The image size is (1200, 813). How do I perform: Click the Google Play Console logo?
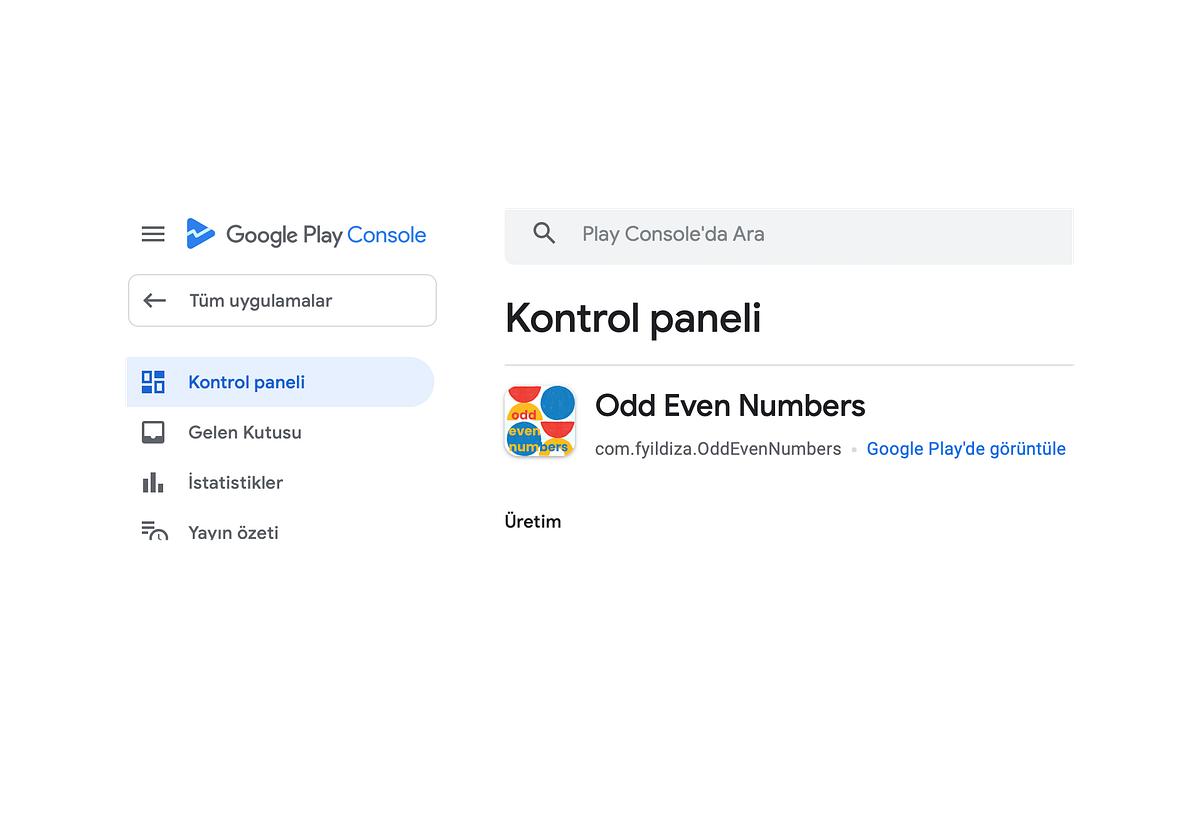tap(306, 234)
